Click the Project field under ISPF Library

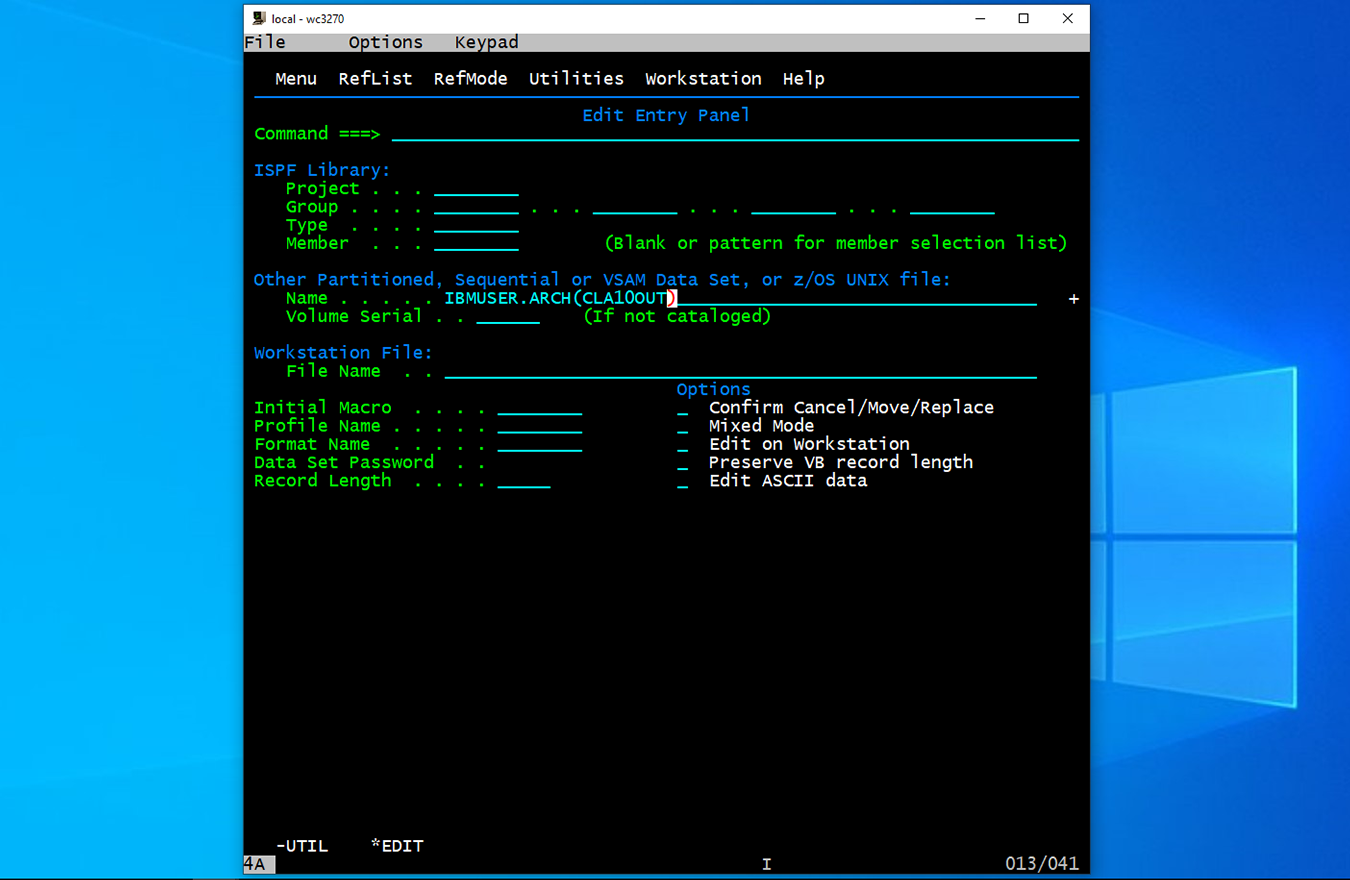476,189
